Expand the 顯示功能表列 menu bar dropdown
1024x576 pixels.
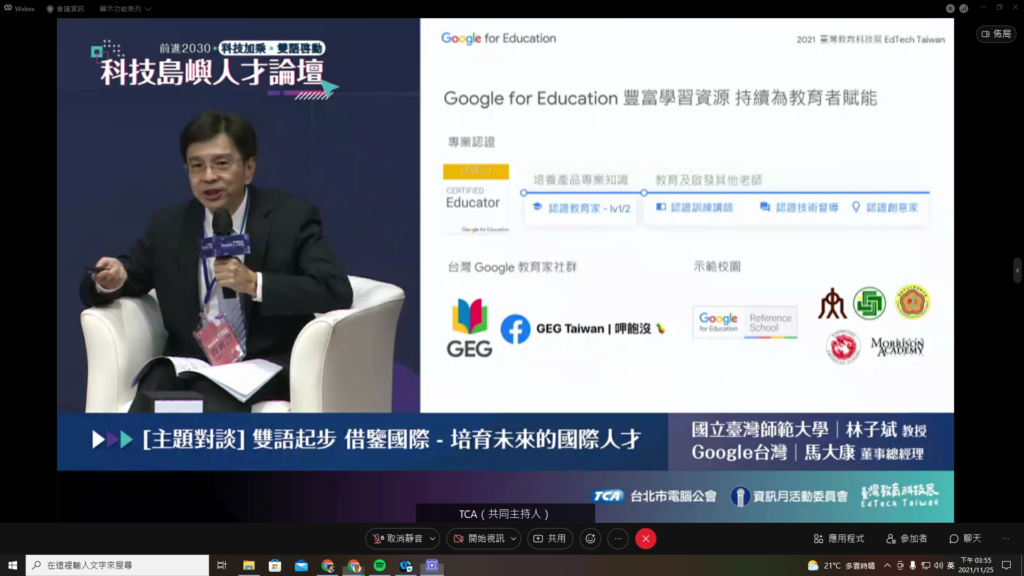coord(125,9)
